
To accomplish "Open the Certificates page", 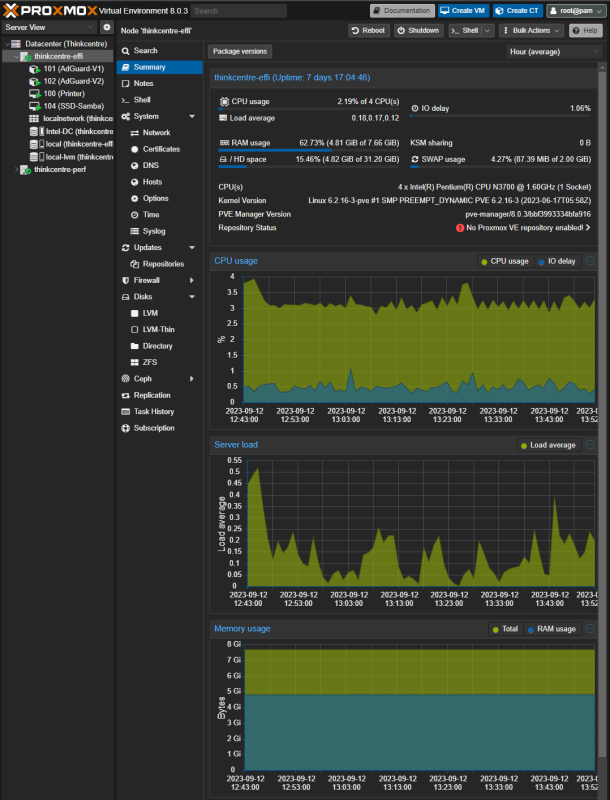I will point(159,149).
